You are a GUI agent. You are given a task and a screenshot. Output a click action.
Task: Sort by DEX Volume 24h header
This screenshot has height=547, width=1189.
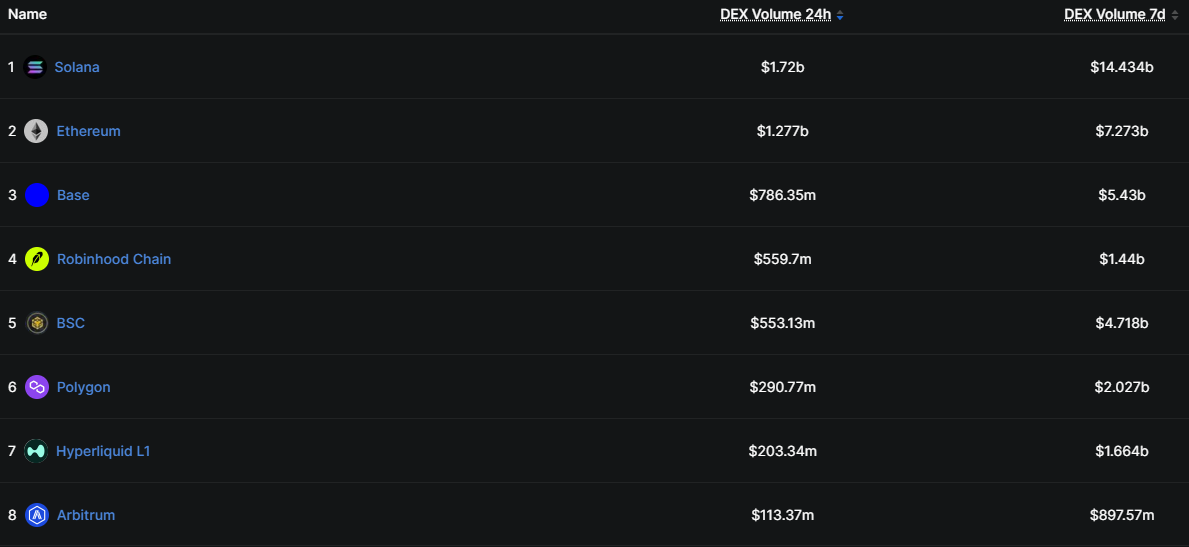tap(776, 14)
